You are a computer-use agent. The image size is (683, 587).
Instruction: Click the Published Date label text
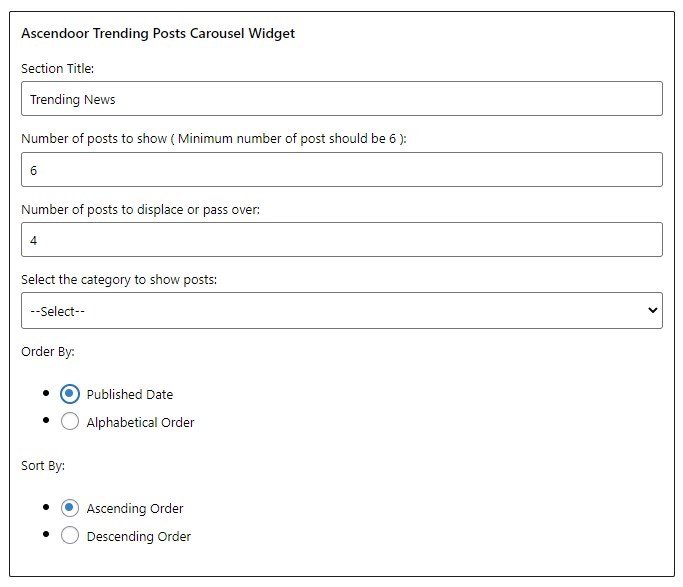pyautogui.click(x=130, y=395)
